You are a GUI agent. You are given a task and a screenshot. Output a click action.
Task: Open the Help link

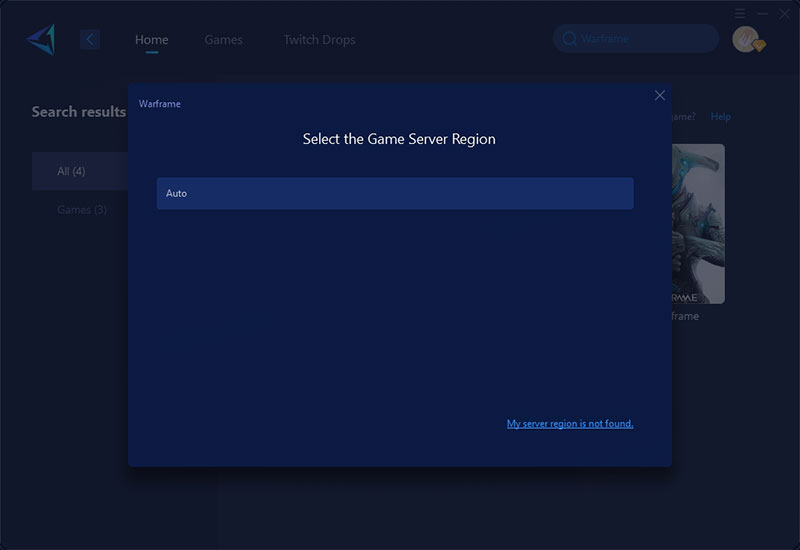(720, 117)
